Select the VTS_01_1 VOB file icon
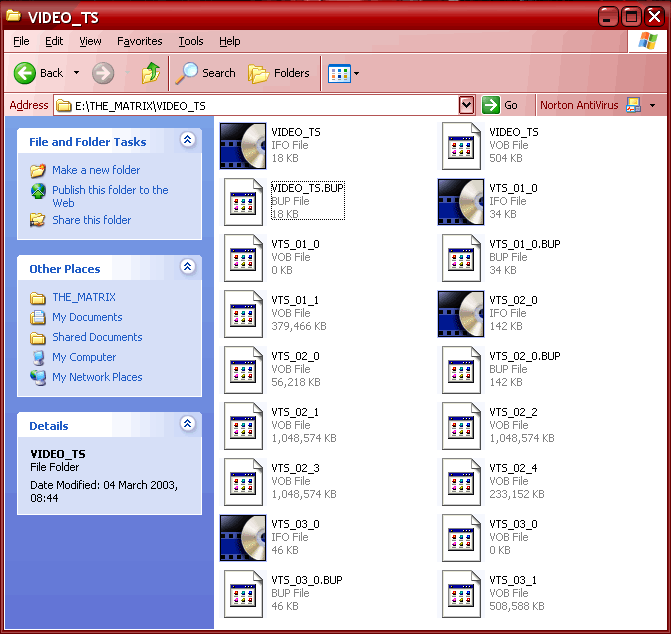The height and width of the screenshot is (634, 671). 243,314
